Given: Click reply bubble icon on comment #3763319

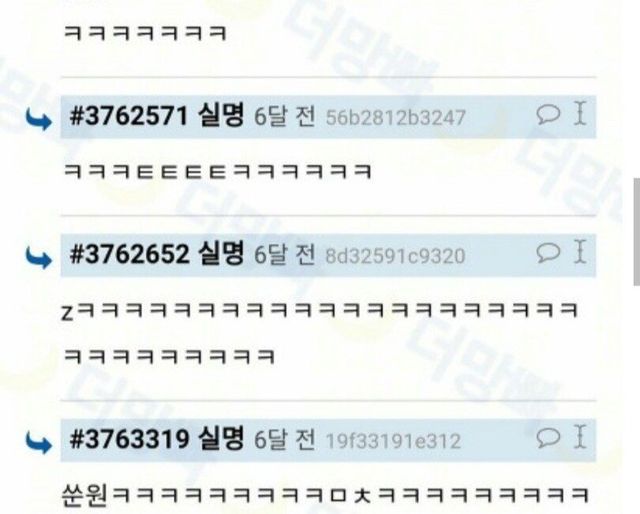Looking at the screenshot, I should coord(548,437).
